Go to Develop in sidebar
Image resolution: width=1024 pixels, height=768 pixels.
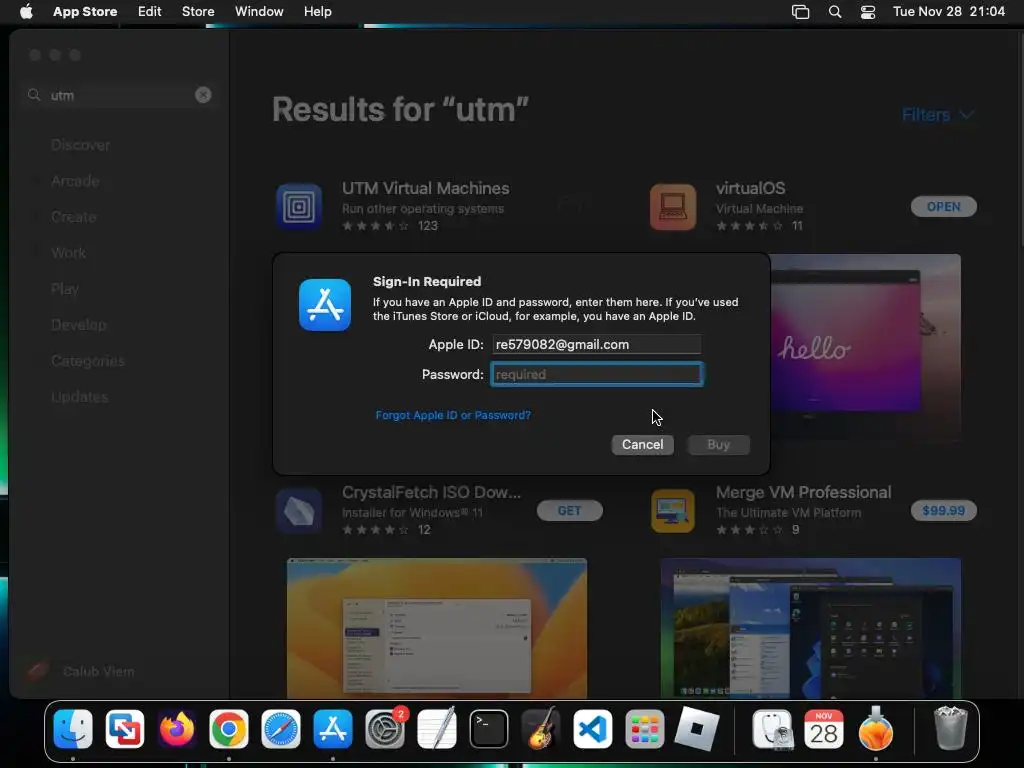point(78,325)
